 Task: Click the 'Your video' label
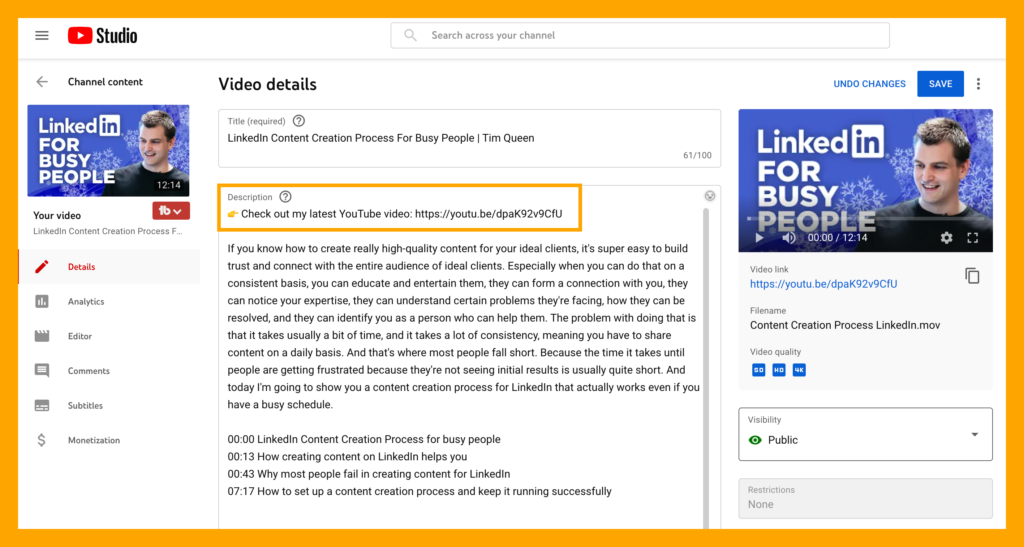tap(57, 215)
